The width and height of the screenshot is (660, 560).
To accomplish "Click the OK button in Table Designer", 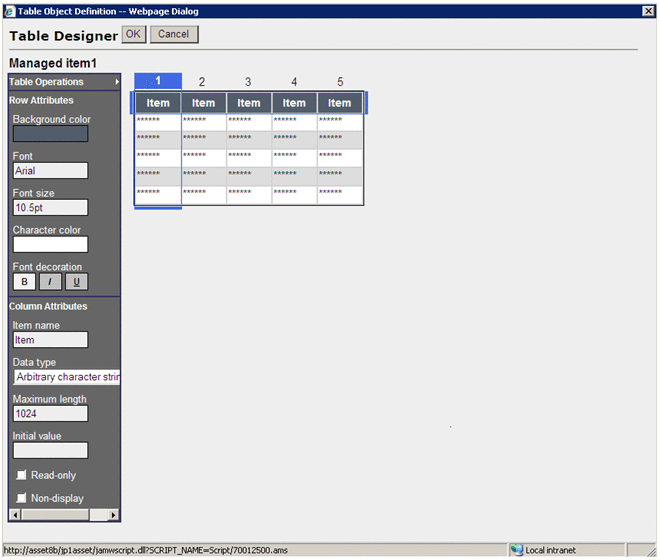I will click(134, 34).
